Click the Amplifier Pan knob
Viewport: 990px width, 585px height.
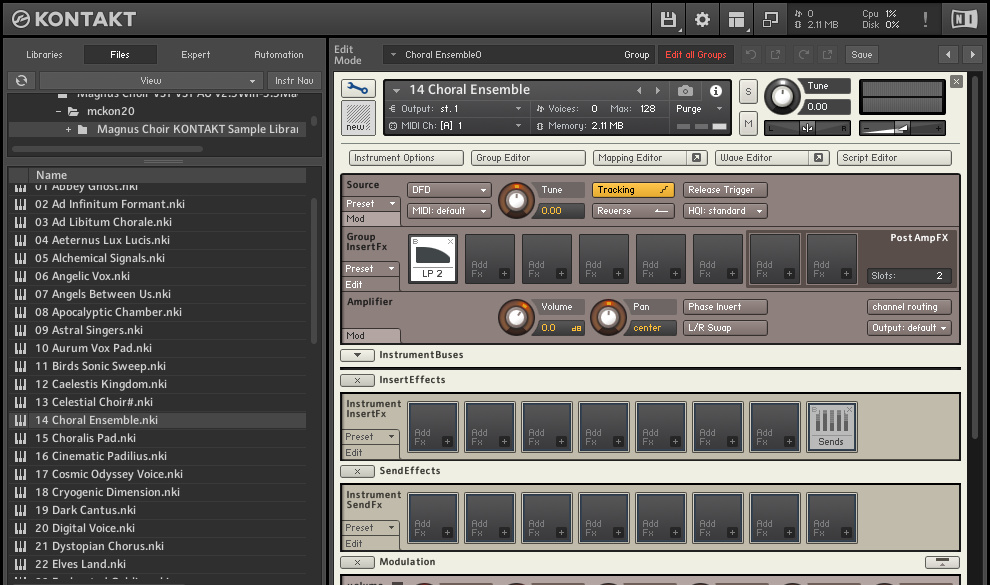click(x=608, y=317)
